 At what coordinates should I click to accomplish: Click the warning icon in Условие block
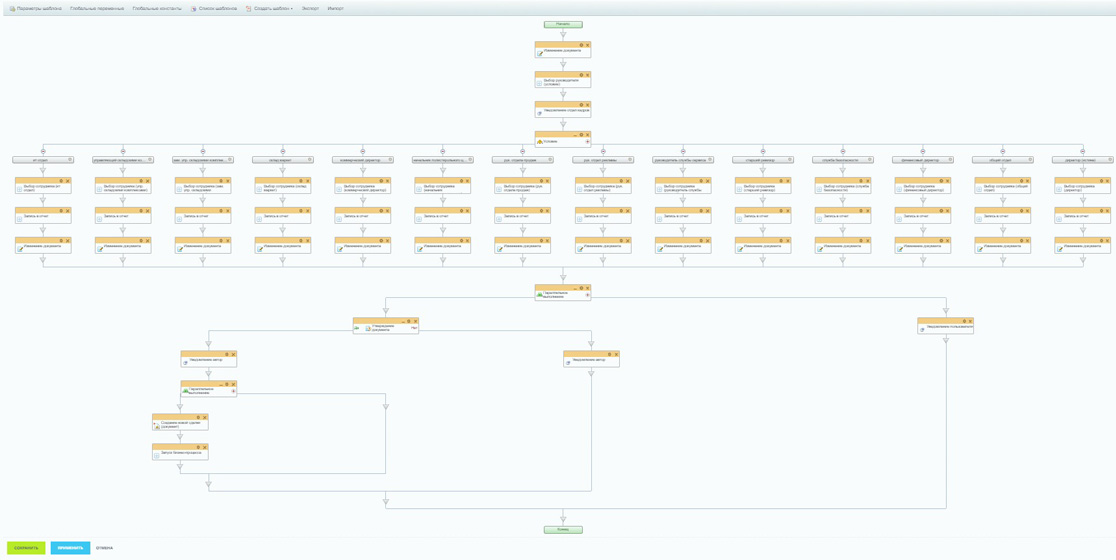click(x=539, y=142)
